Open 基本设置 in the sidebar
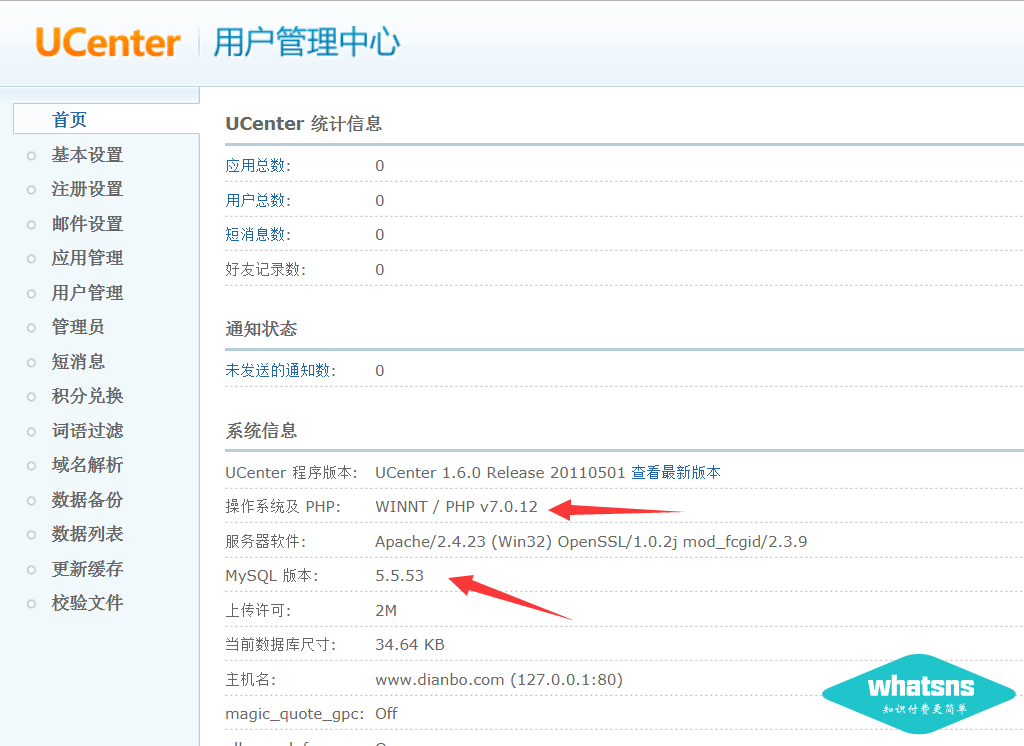Image resolution: width=1024 pixels, height=746 pixels. 87,155
